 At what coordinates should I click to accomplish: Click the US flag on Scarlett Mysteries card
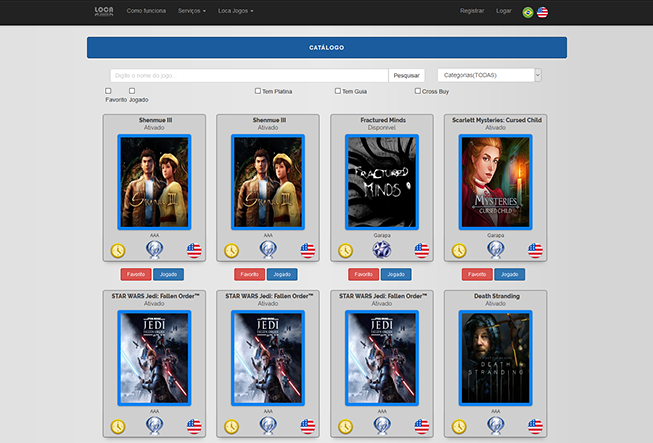535,251
